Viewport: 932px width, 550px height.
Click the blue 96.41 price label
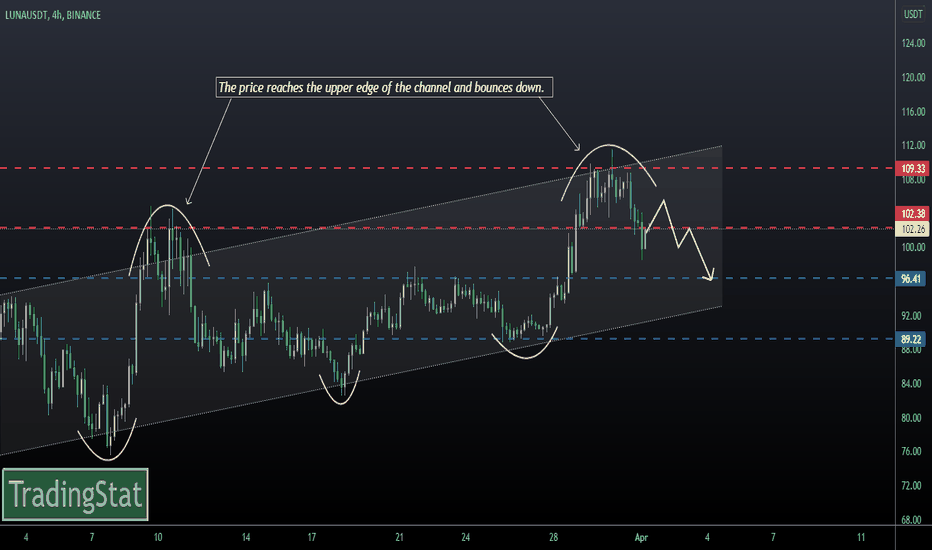click(911, 279)
